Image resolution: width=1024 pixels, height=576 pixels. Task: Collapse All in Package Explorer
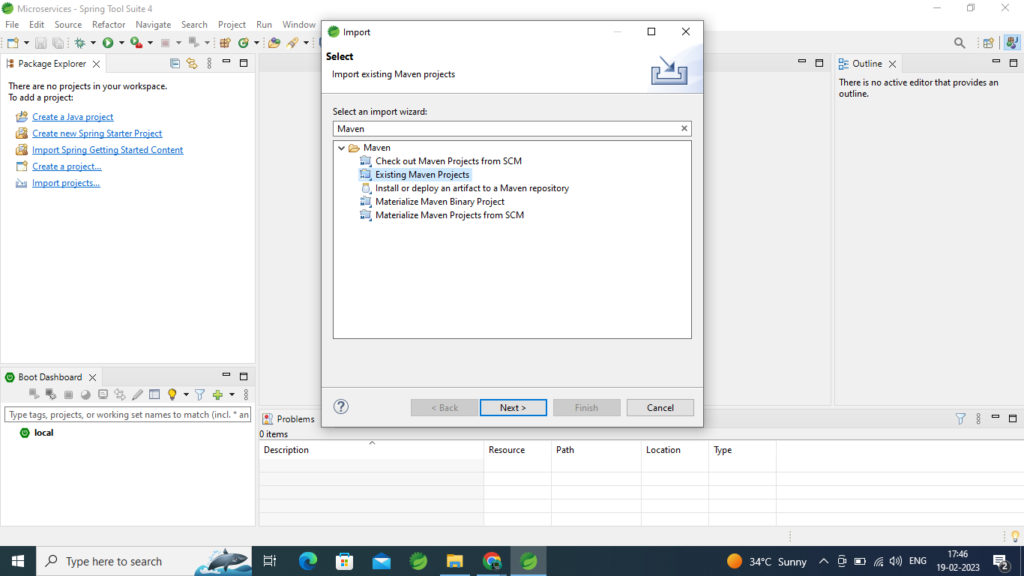tap(174, 63)
